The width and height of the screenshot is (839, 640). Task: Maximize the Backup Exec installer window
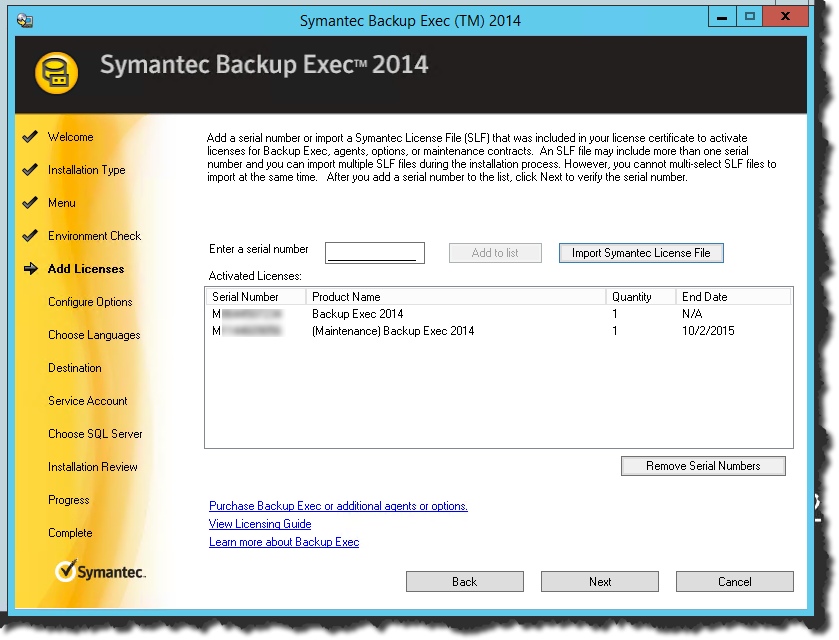[750, 17]
